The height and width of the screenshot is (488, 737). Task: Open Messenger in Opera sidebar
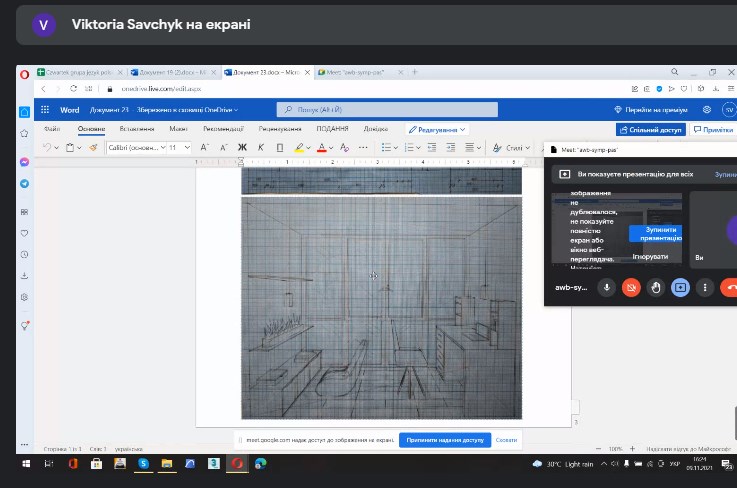pos(24,162)
